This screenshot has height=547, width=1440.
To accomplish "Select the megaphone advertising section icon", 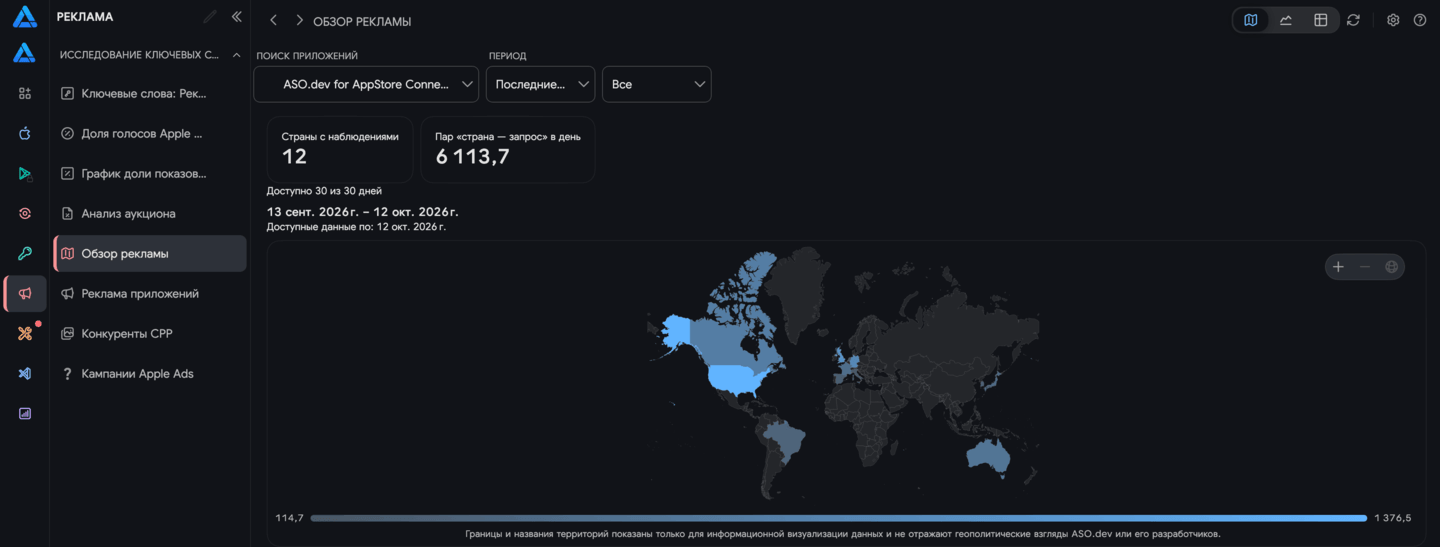I will point(25,293).
